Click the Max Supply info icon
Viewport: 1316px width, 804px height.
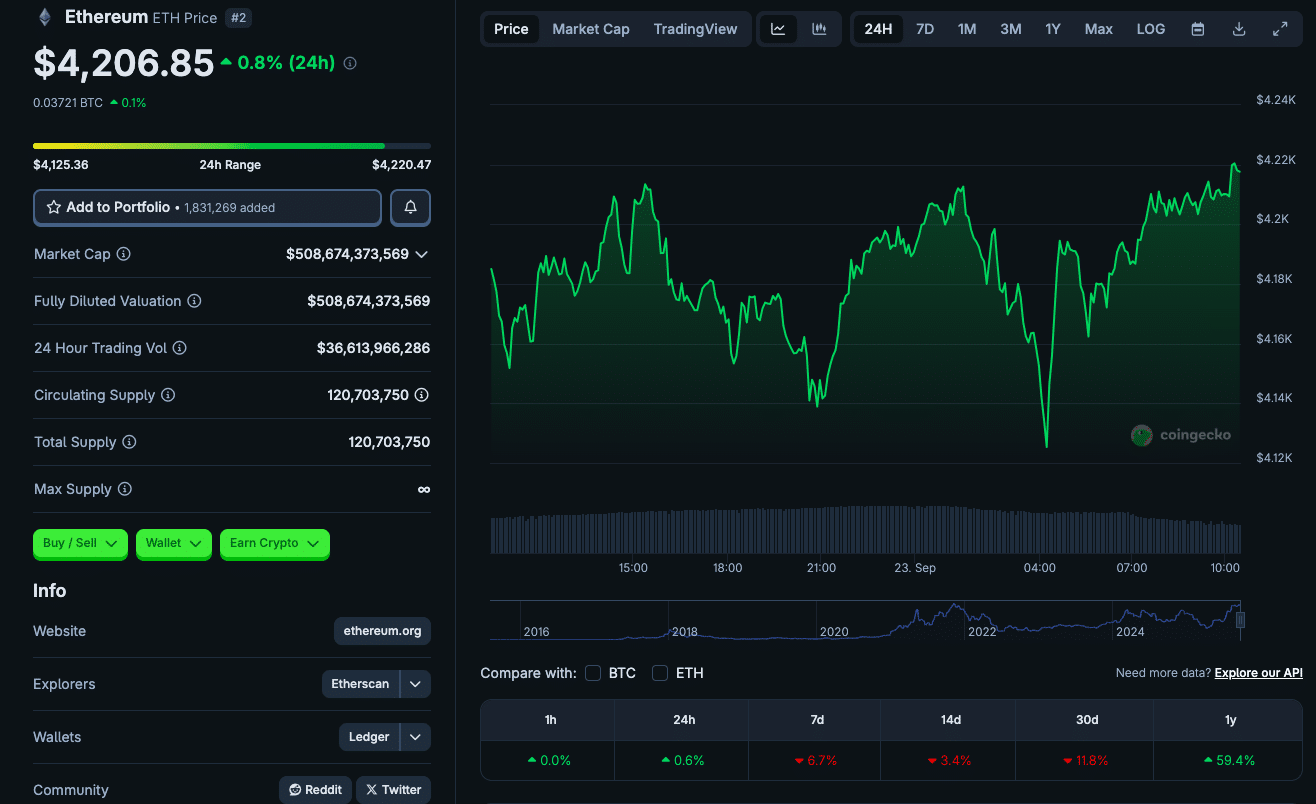125,489
